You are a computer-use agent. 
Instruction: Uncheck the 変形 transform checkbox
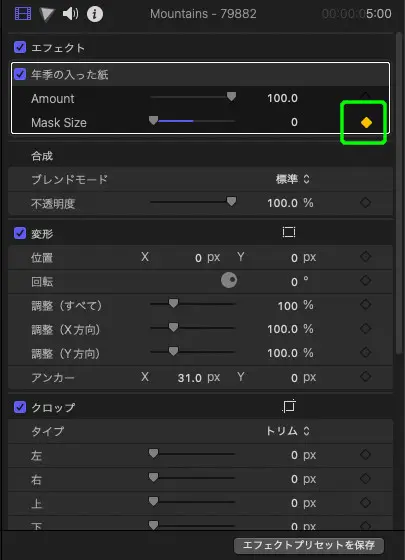tap(20, 234)
